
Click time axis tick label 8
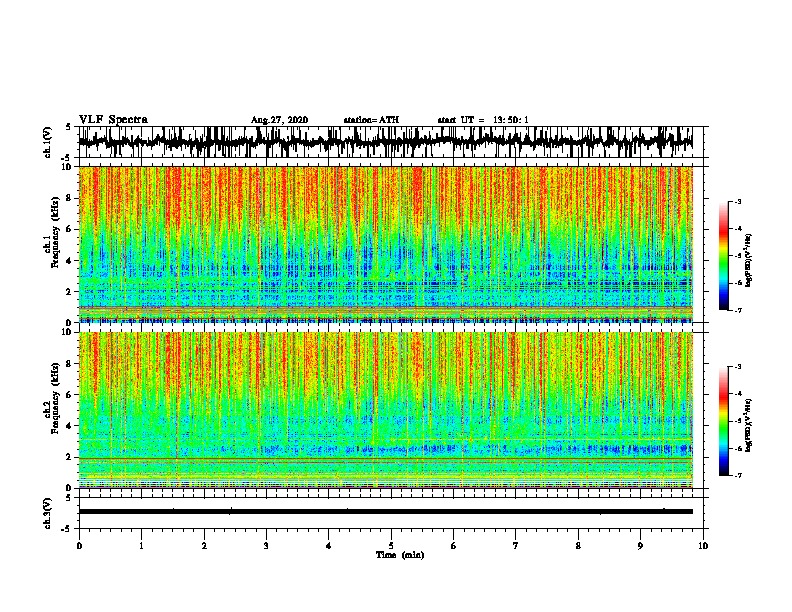(578, 546)
